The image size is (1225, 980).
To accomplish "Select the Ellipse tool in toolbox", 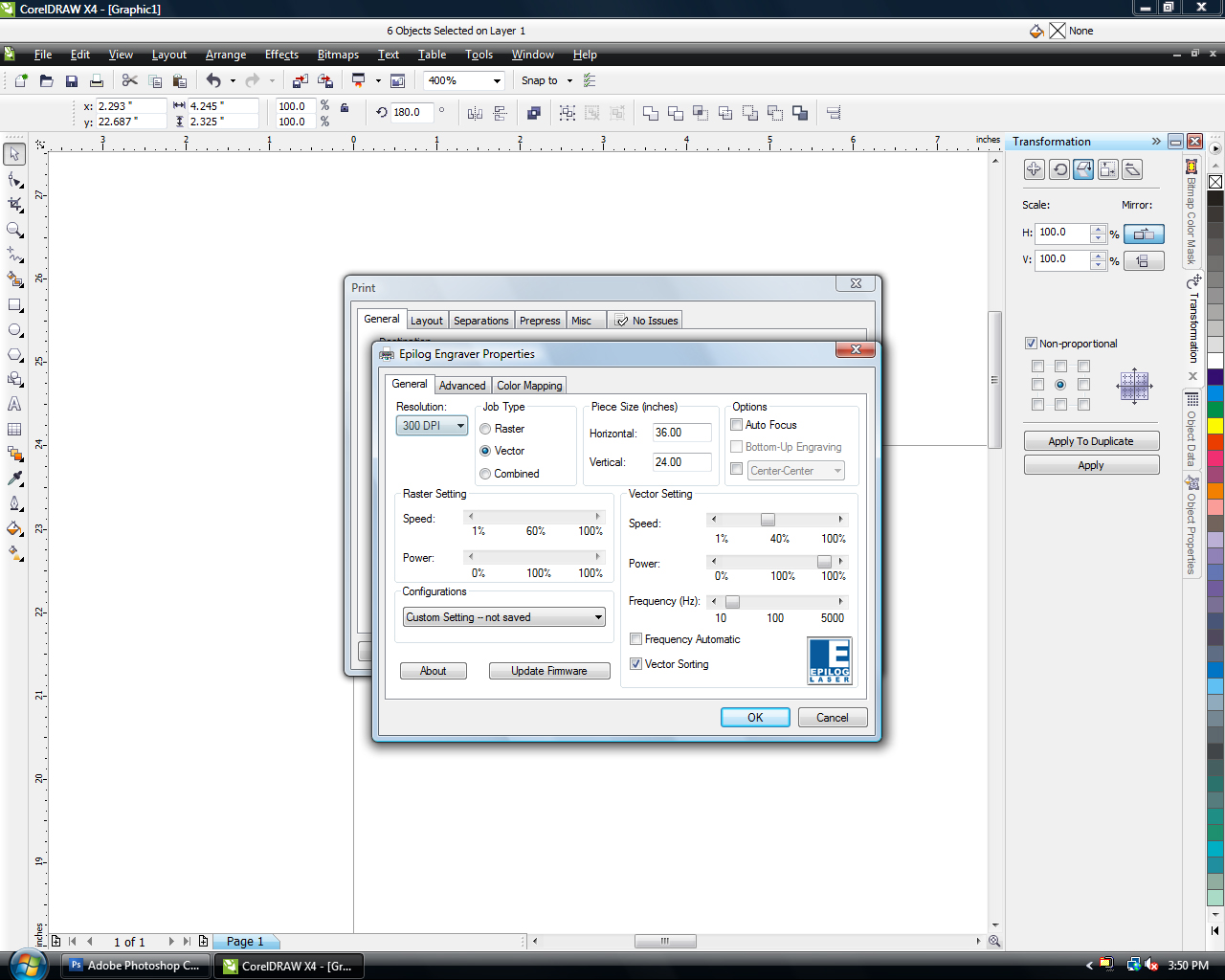I will point(14,330).
